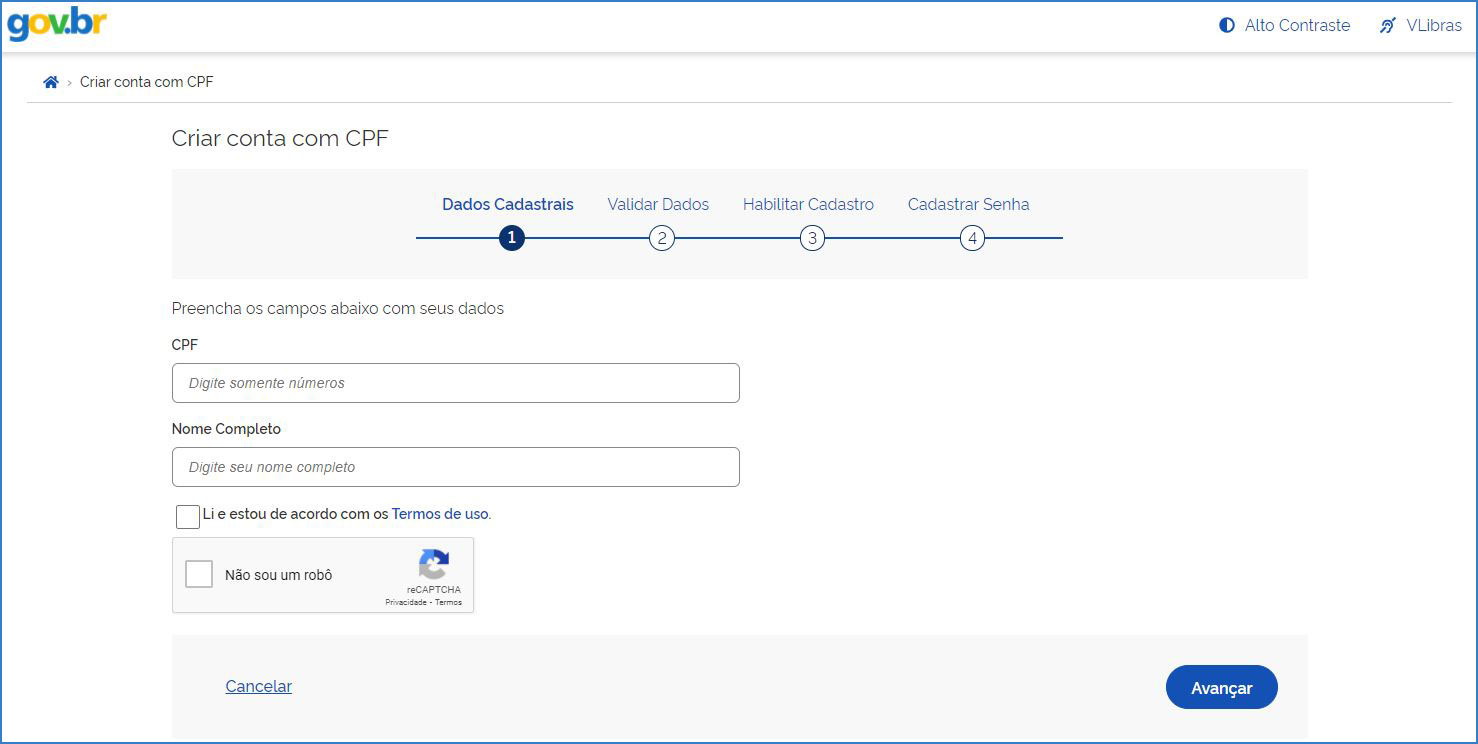Select step 3 circle in progress bar

(x=812, y=238)
